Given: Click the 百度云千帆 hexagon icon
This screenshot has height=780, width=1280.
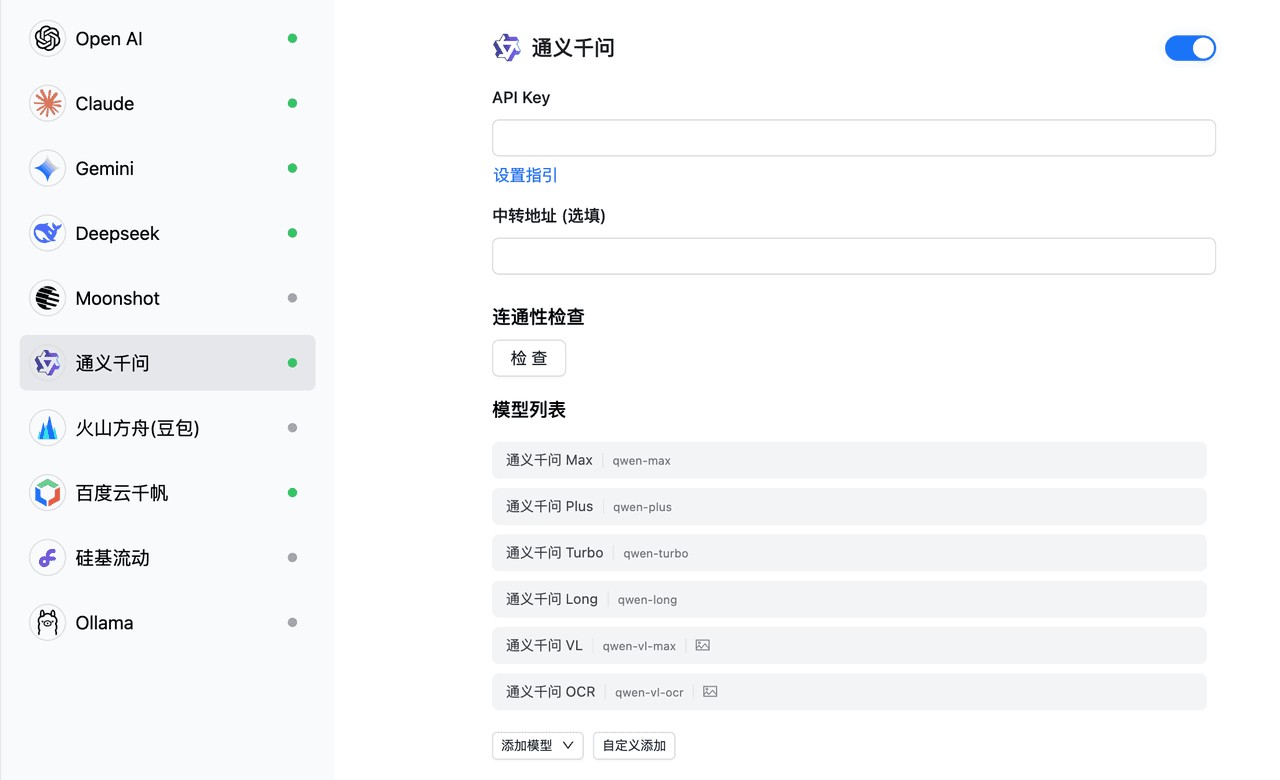Looking at the screenshot, I should (x=47, y=493).
